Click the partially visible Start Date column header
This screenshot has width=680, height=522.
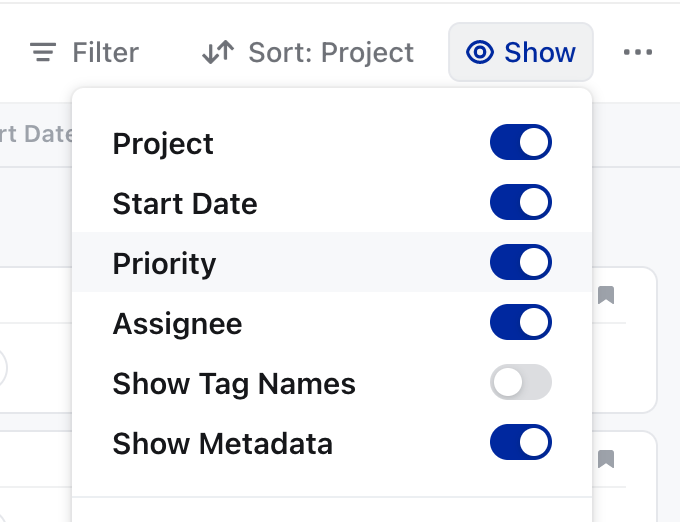[36, 134]
